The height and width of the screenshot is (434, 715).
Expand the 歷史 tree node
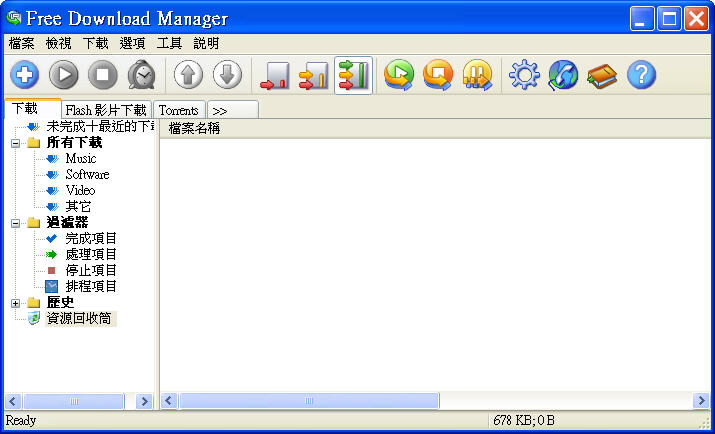pos(16,303)
